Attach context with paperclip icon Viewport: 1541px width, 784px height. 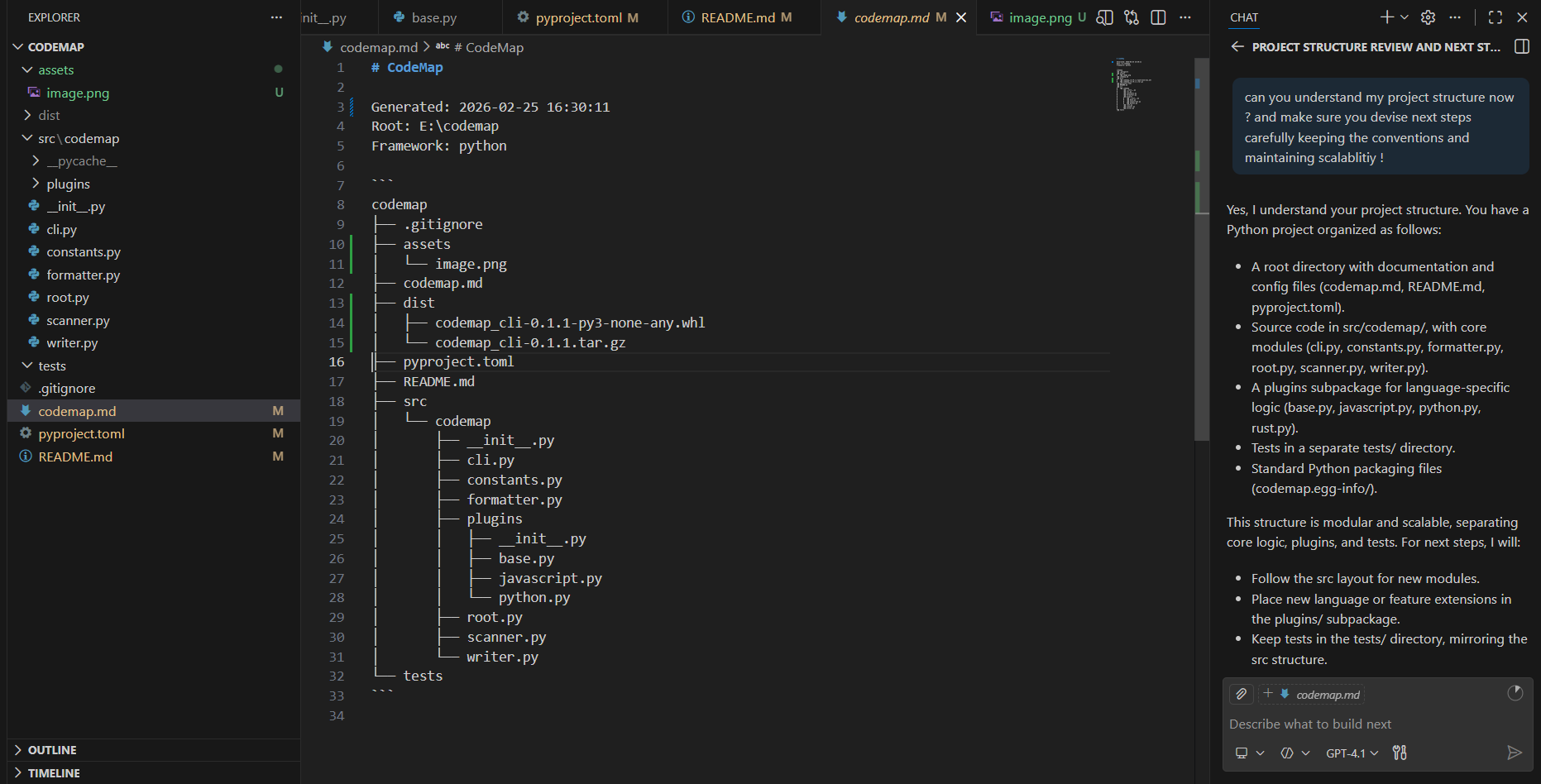1241,694
